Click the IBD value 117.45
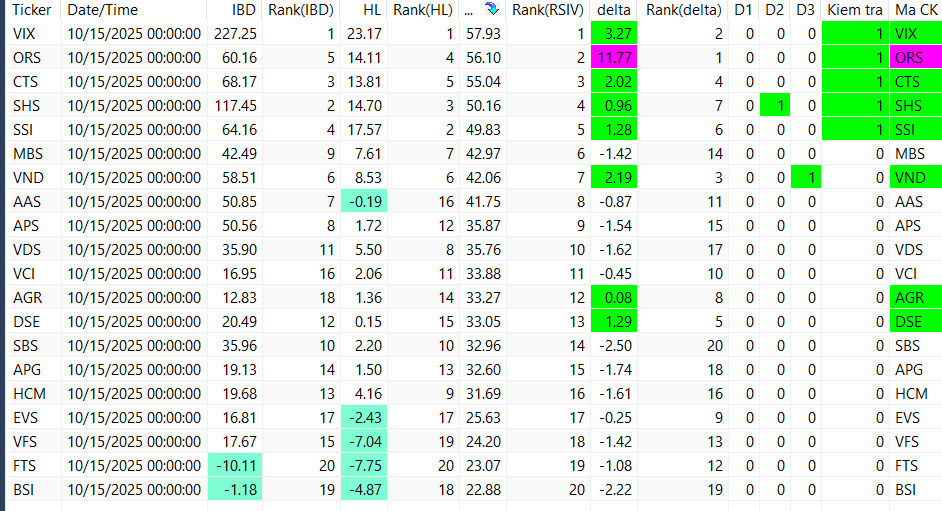 pyautogui.click(x=236, y=106)
